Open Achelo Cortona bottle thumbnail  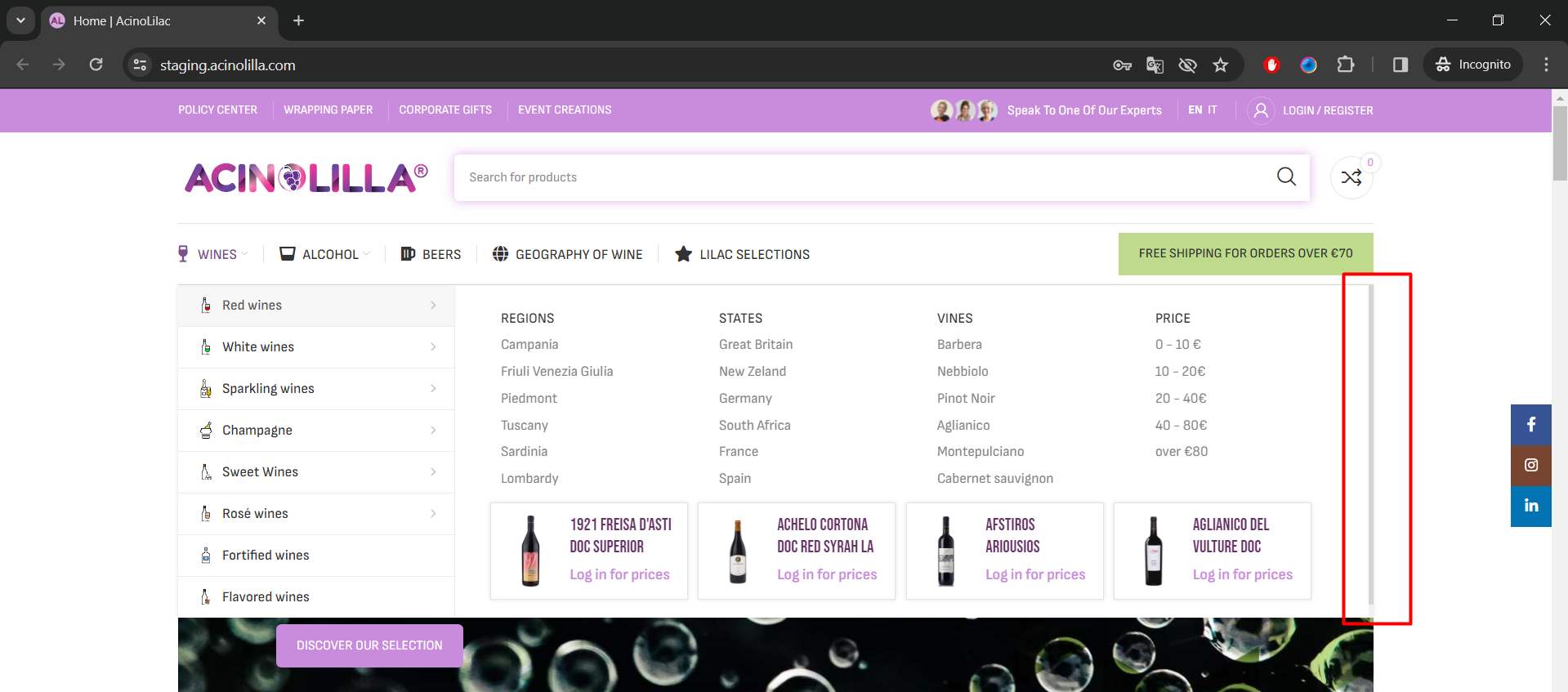(x=738, y=551)
